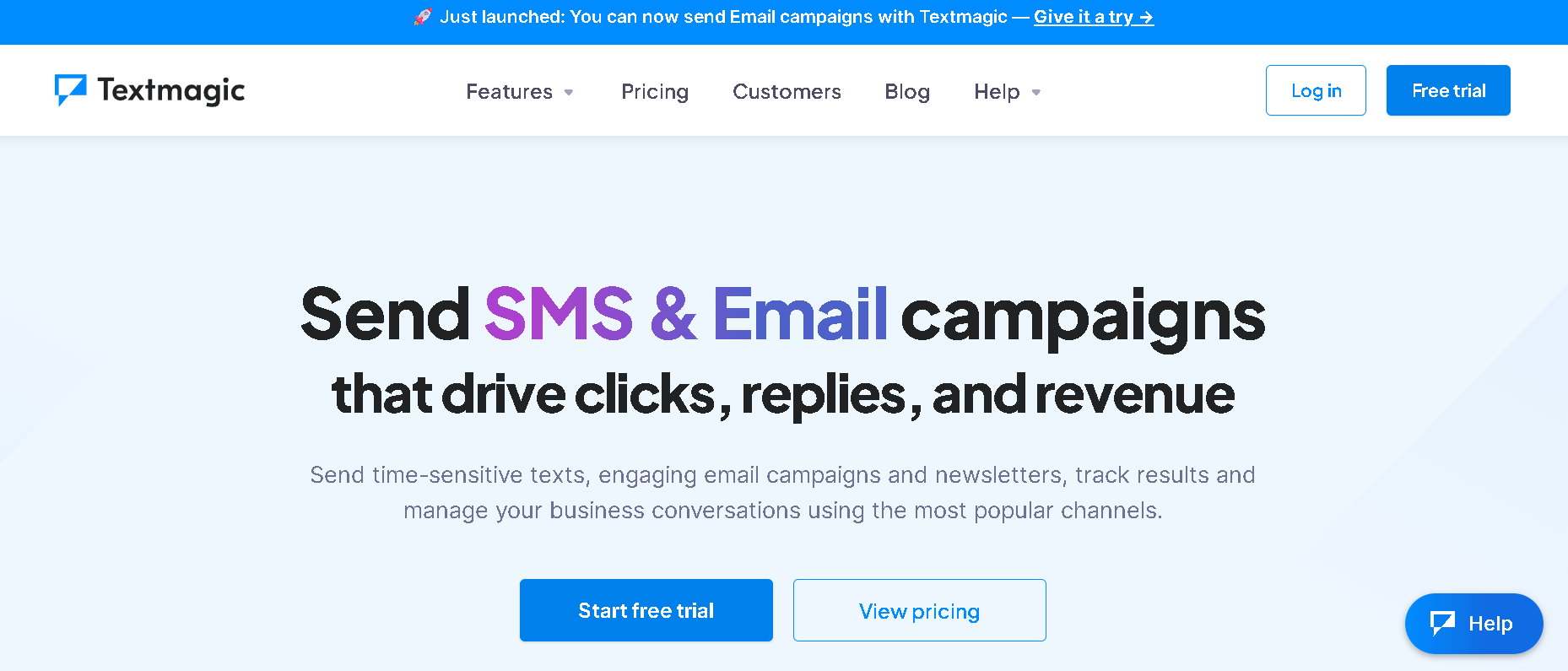Follow the Give it a try link

1094,17
